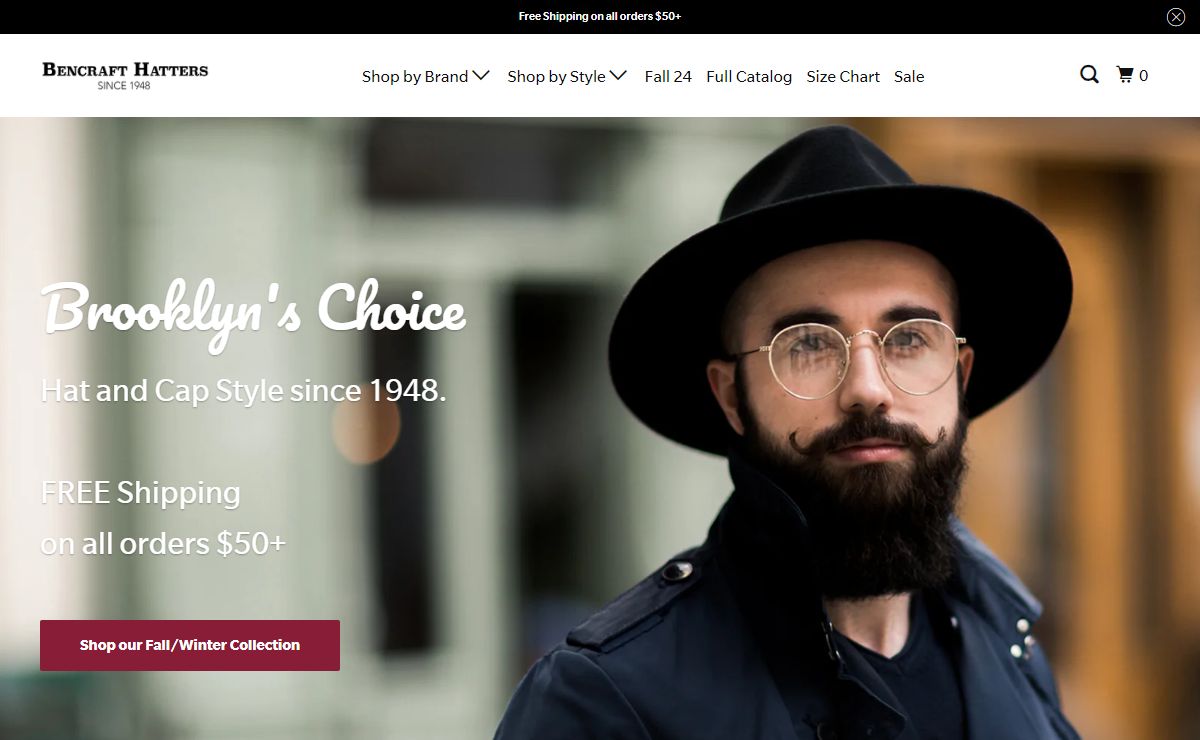Expand the Shop by Brand chevron arrow
This screenshot has height=740, width=1200.
point(481,75)
